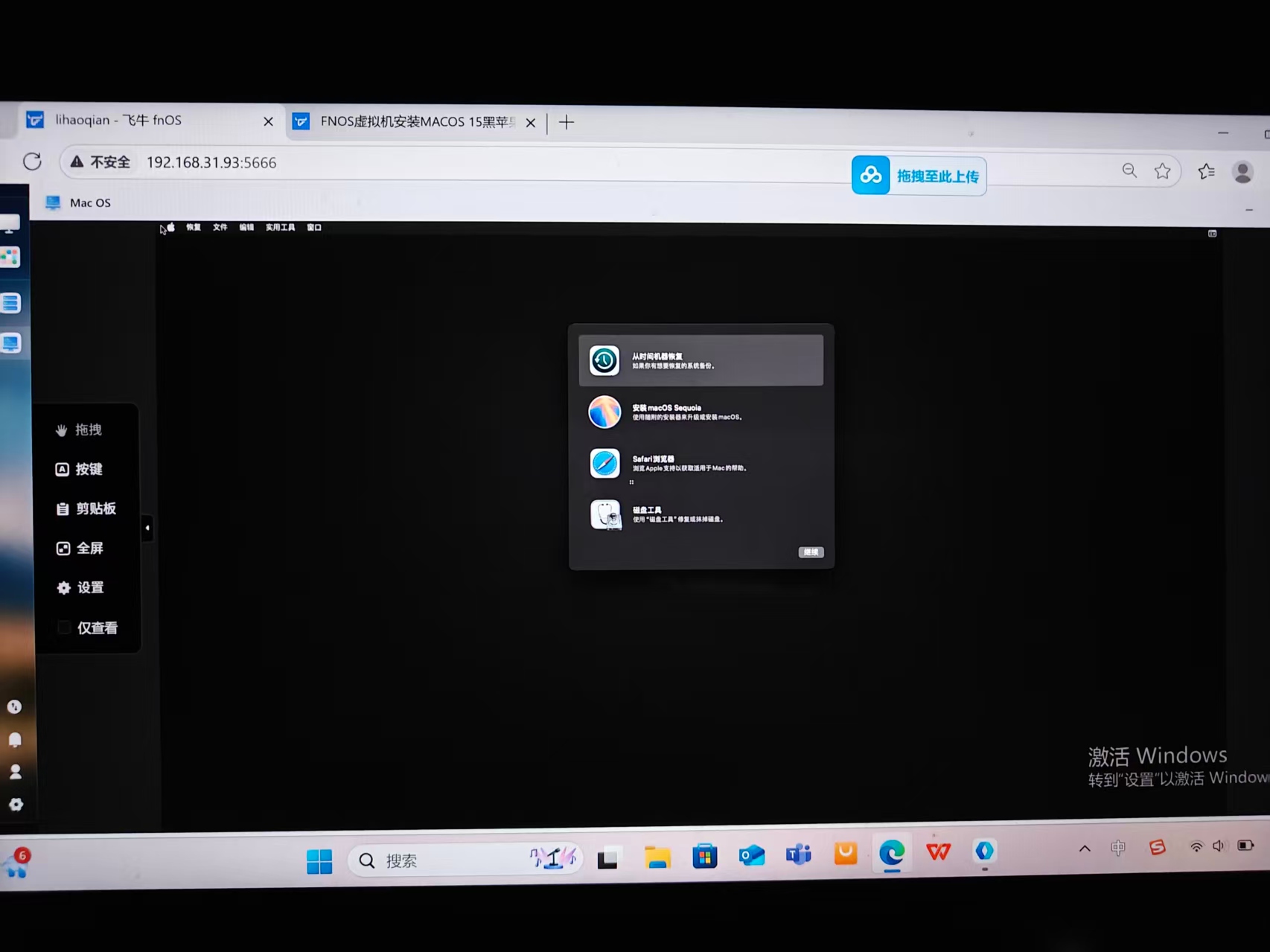The image size is (1270, 952).
Task: Expand the hidden system tray icons chevron
Action: tap(1085, 848)
